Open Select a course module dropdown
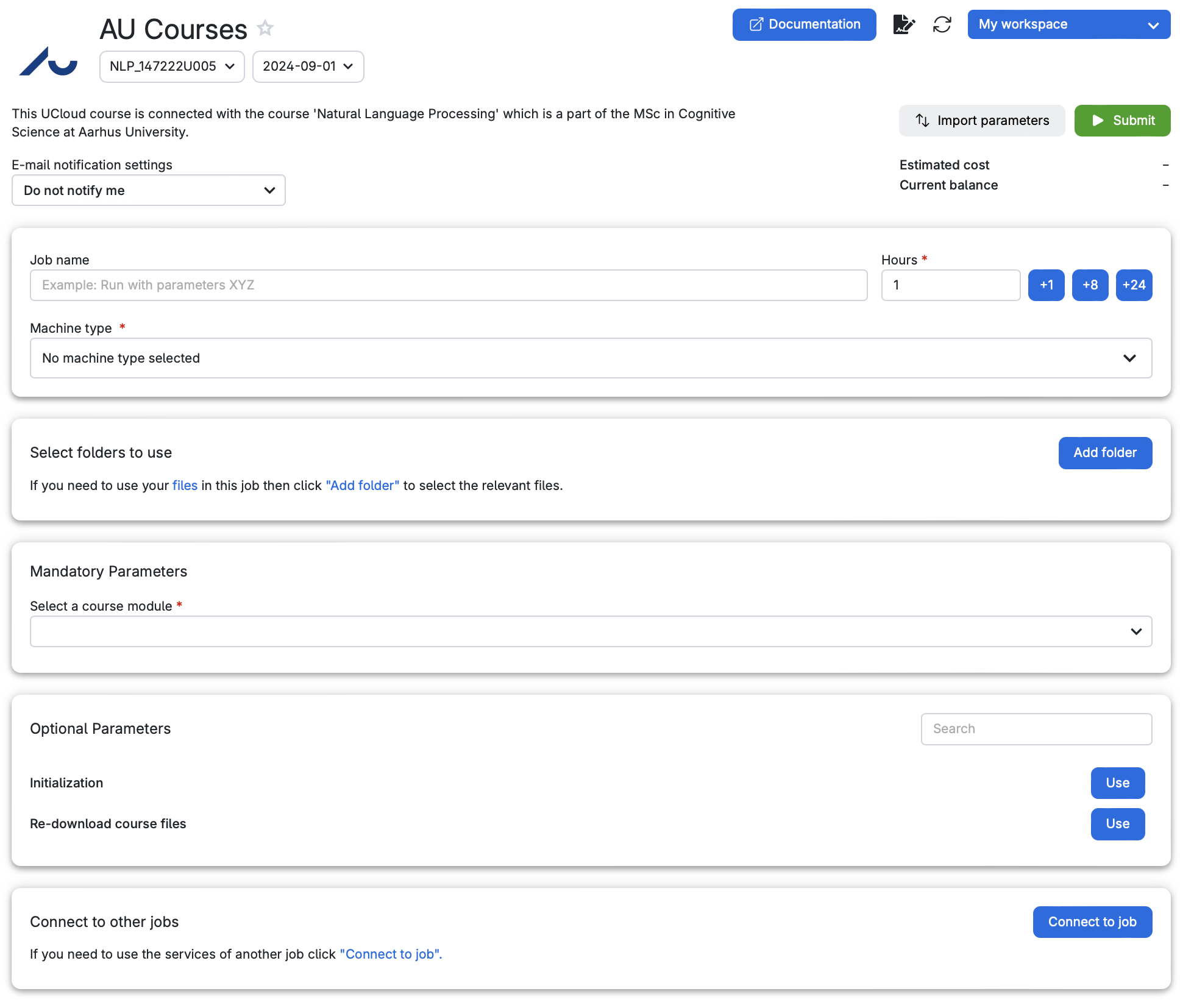The image size is (1180, 1008). tap(590, 631)
